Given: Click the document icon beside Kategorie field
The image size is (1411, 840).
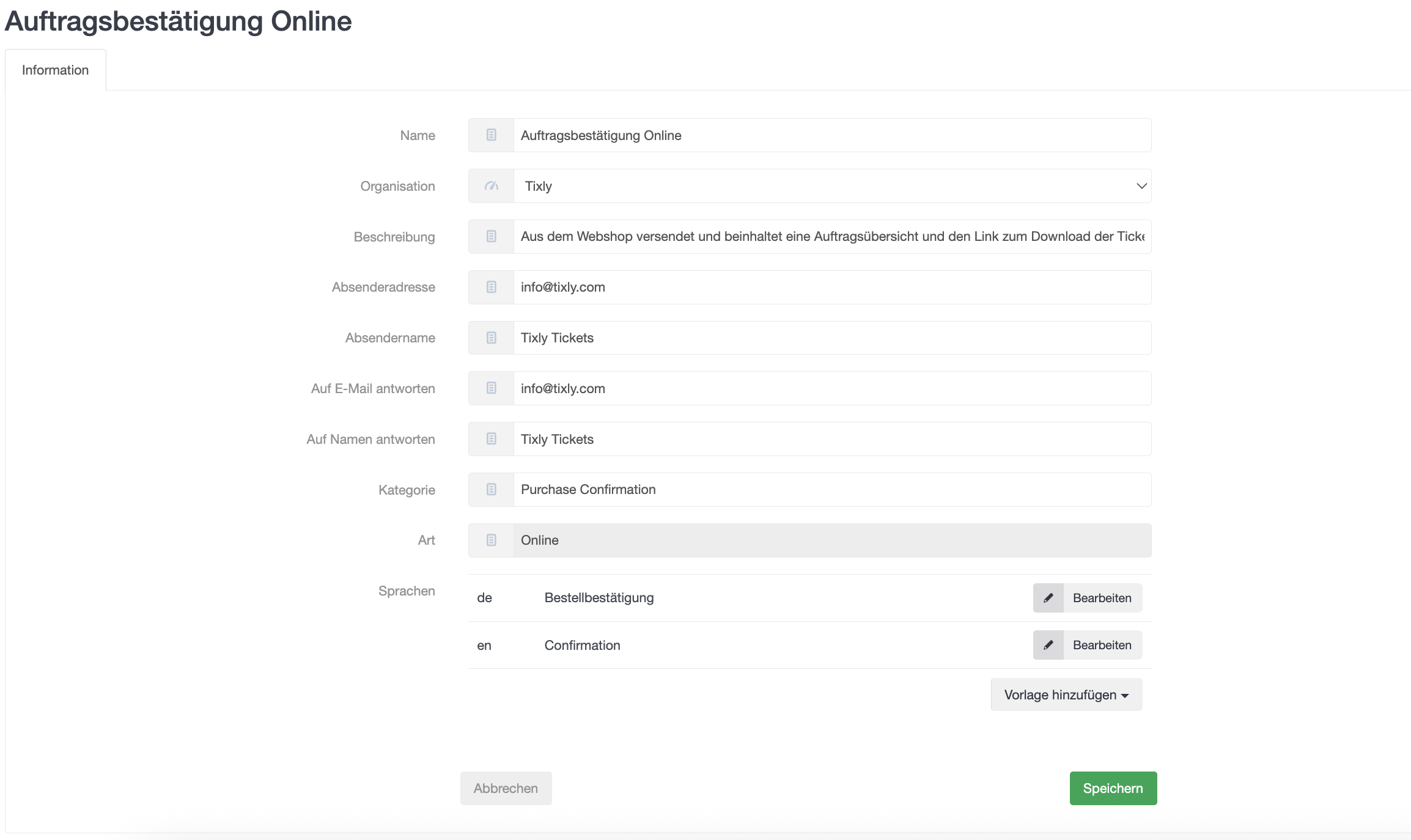Looking at the screenshot, I should coord(491,490).
